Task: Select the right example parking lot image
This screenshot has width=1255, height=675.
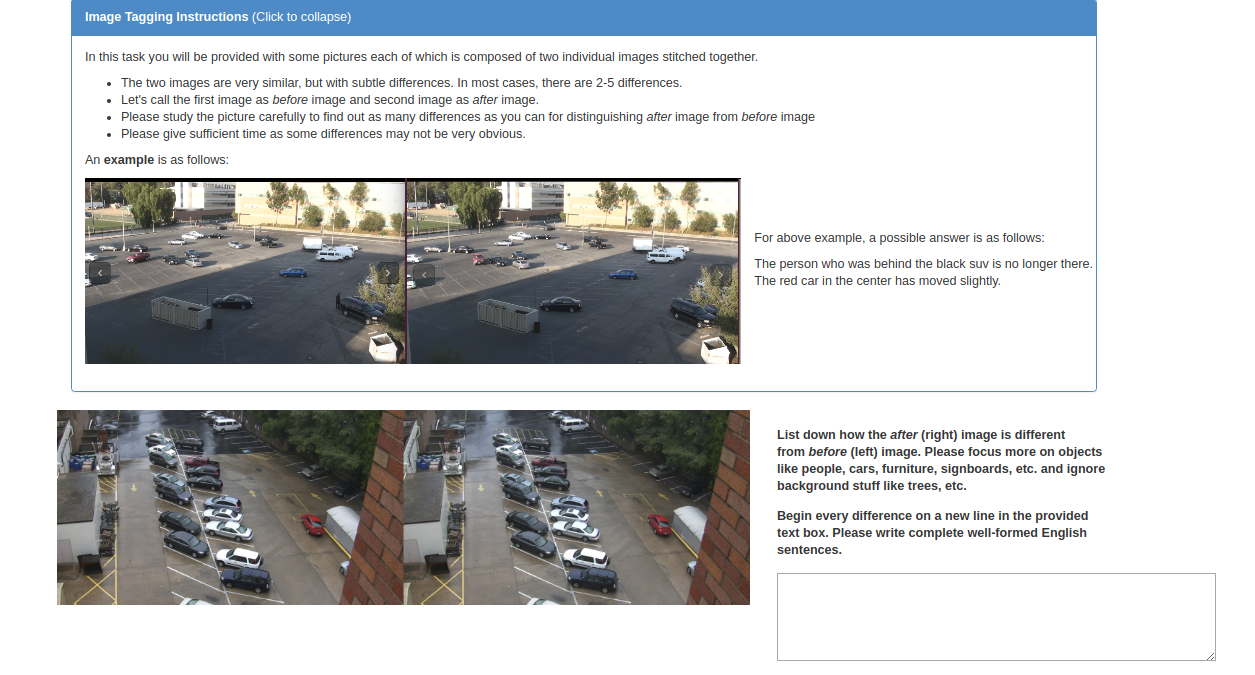Action: point(574,271)
